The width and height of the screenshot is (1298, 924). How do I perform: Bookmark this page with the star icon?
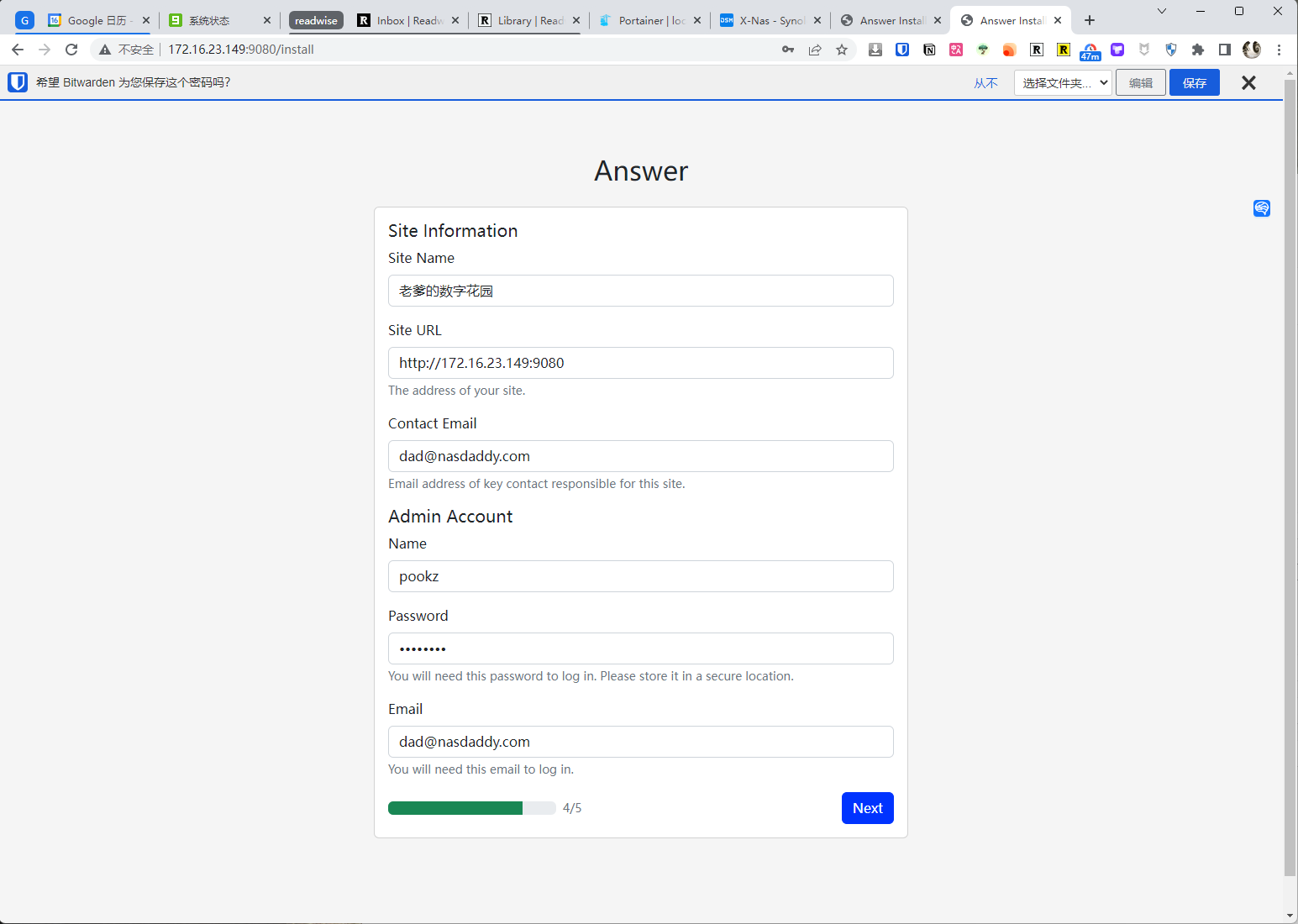point(842,50)
